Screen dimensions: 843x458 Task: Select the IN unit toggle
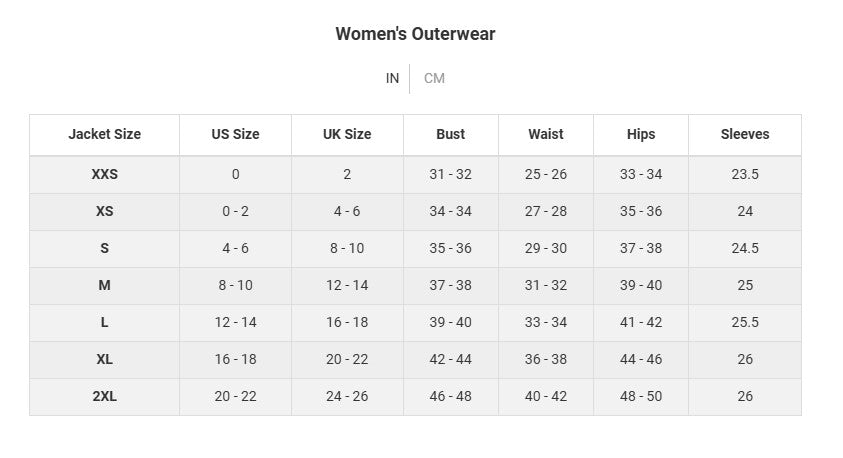click(392, 78)
